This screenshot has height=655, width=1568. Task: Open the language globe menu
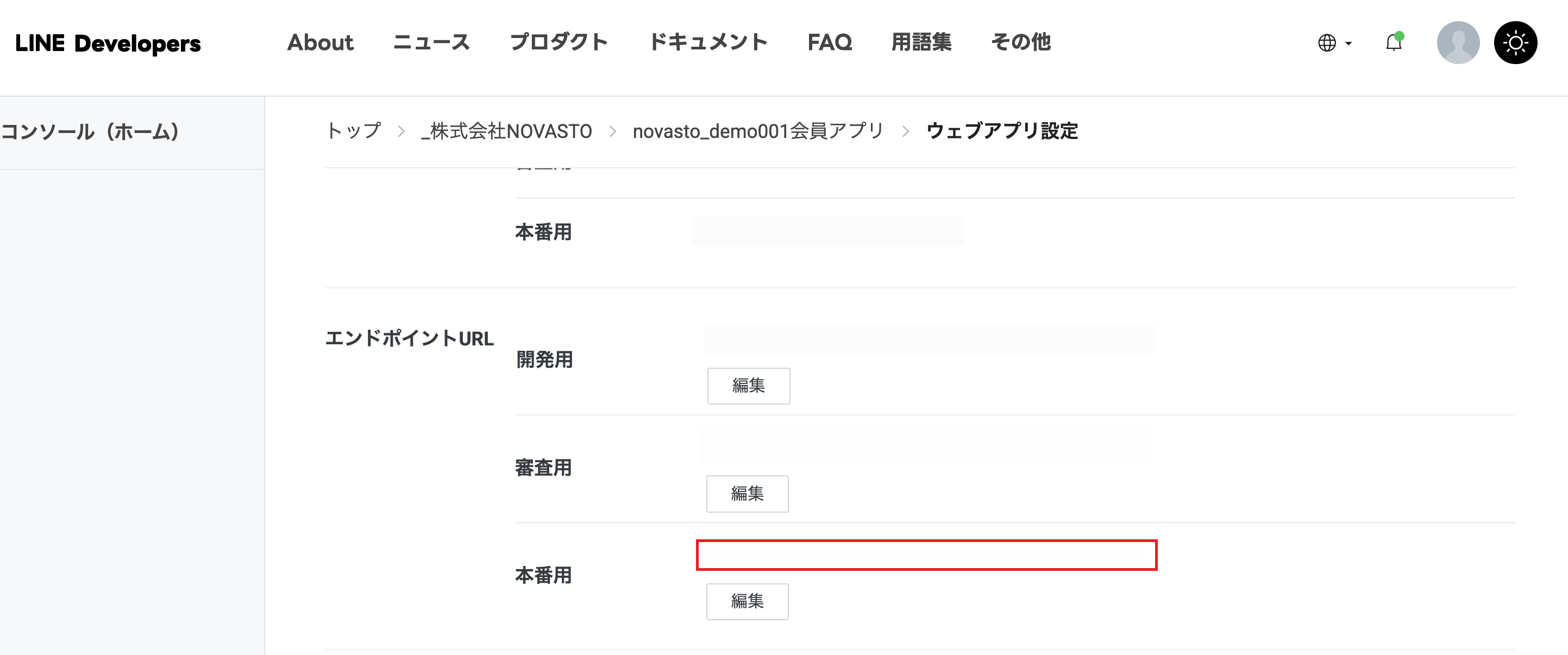click(x=1334, y=42)
